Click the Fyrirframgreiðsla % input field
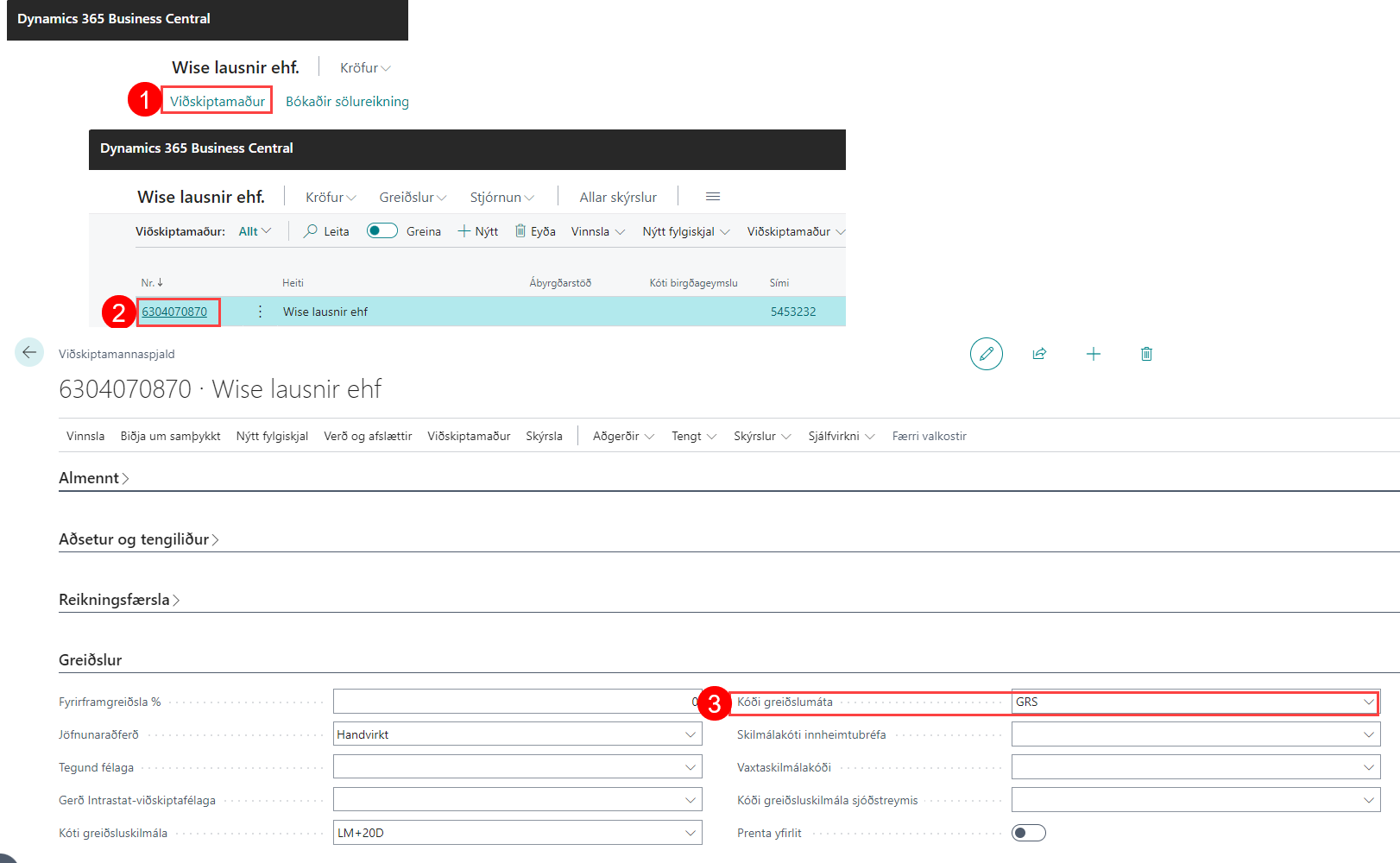 coord(516,702)
